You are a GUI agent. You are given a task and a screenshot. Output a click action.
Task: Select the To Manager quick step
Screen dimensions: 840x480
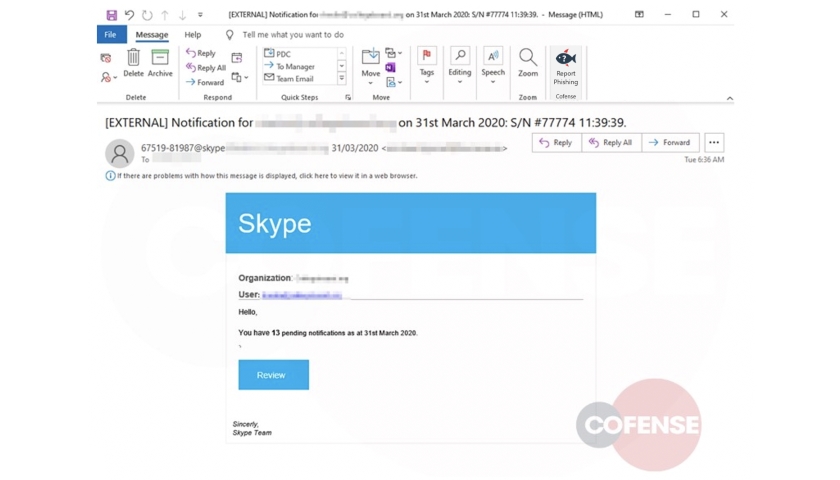289,66
